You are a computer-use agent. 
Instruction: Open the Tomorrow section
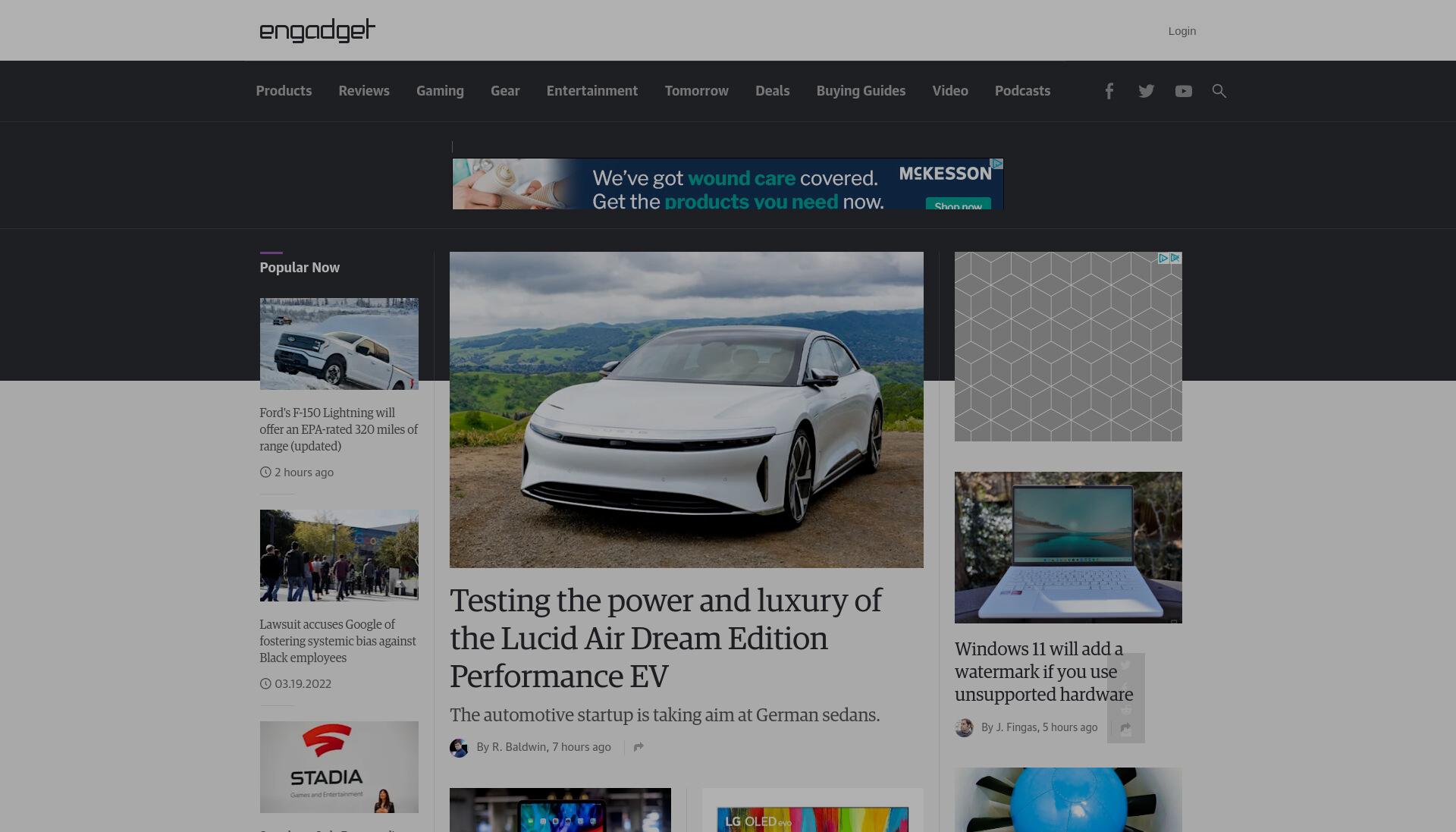697,91
